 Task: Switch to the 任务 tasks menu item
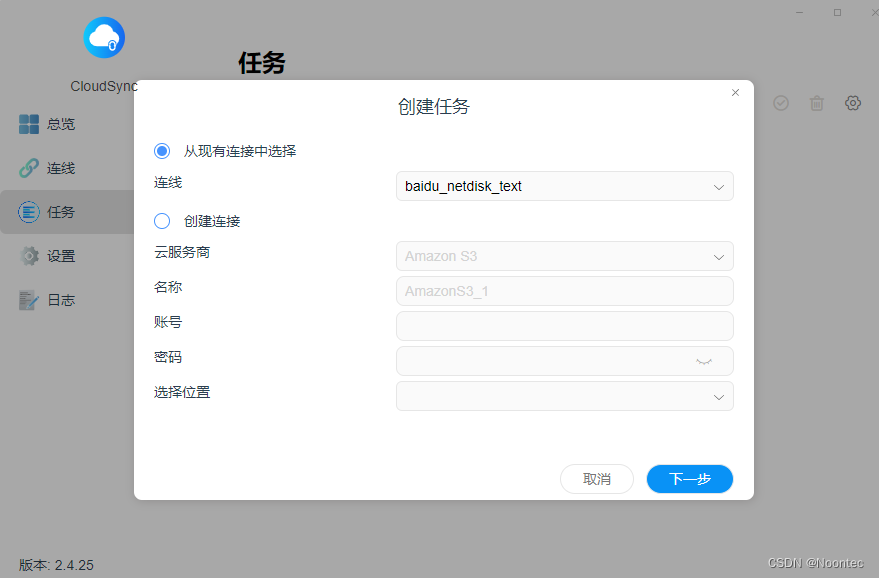coord(61,212)
